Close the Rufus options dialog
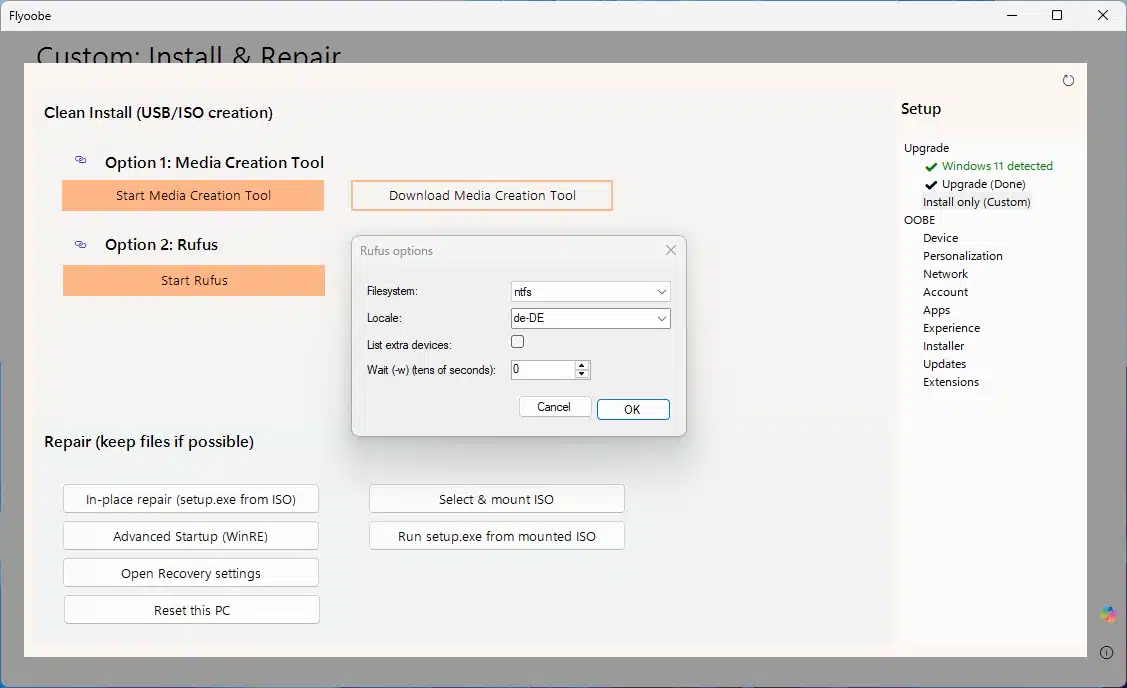 [671, 250]
